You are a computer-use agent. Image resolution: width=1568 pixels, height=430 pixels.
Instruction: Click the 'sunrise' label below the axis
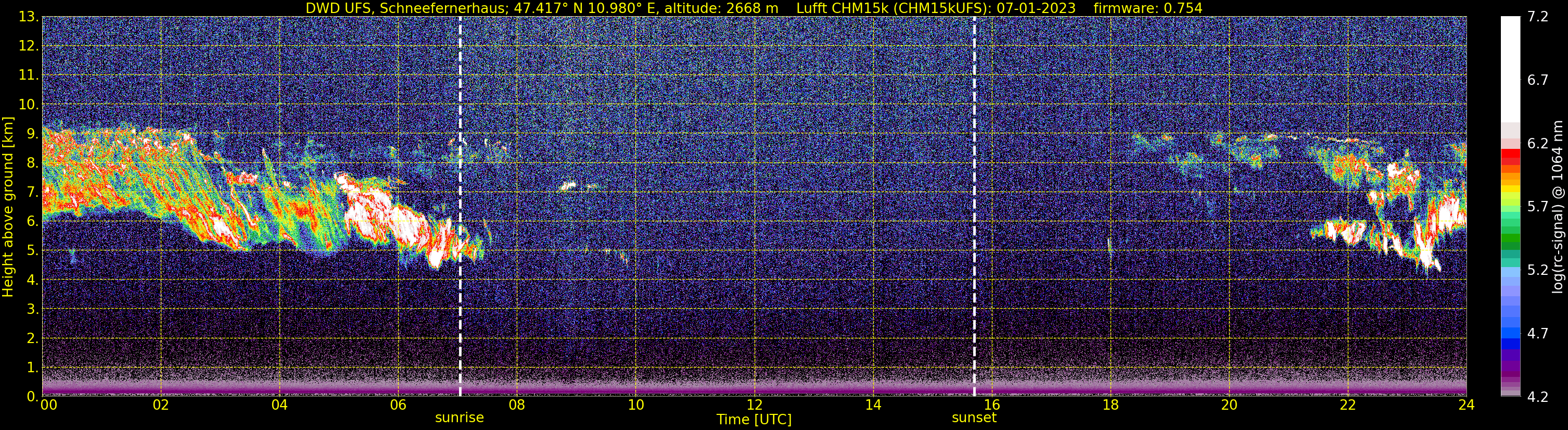tap(460, 418)
